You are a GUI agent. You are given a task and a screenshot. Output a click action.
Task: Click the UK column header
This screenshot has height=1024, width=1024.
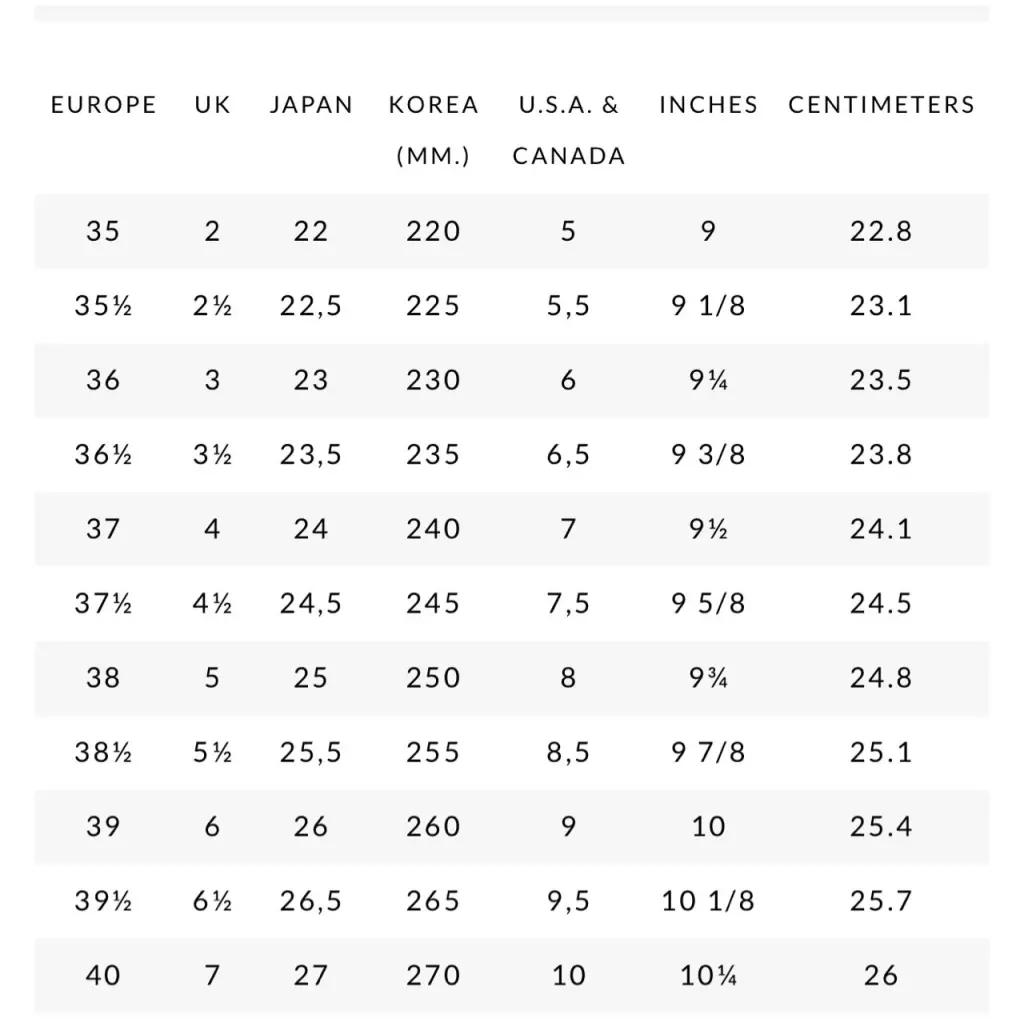tap(213, 105)
